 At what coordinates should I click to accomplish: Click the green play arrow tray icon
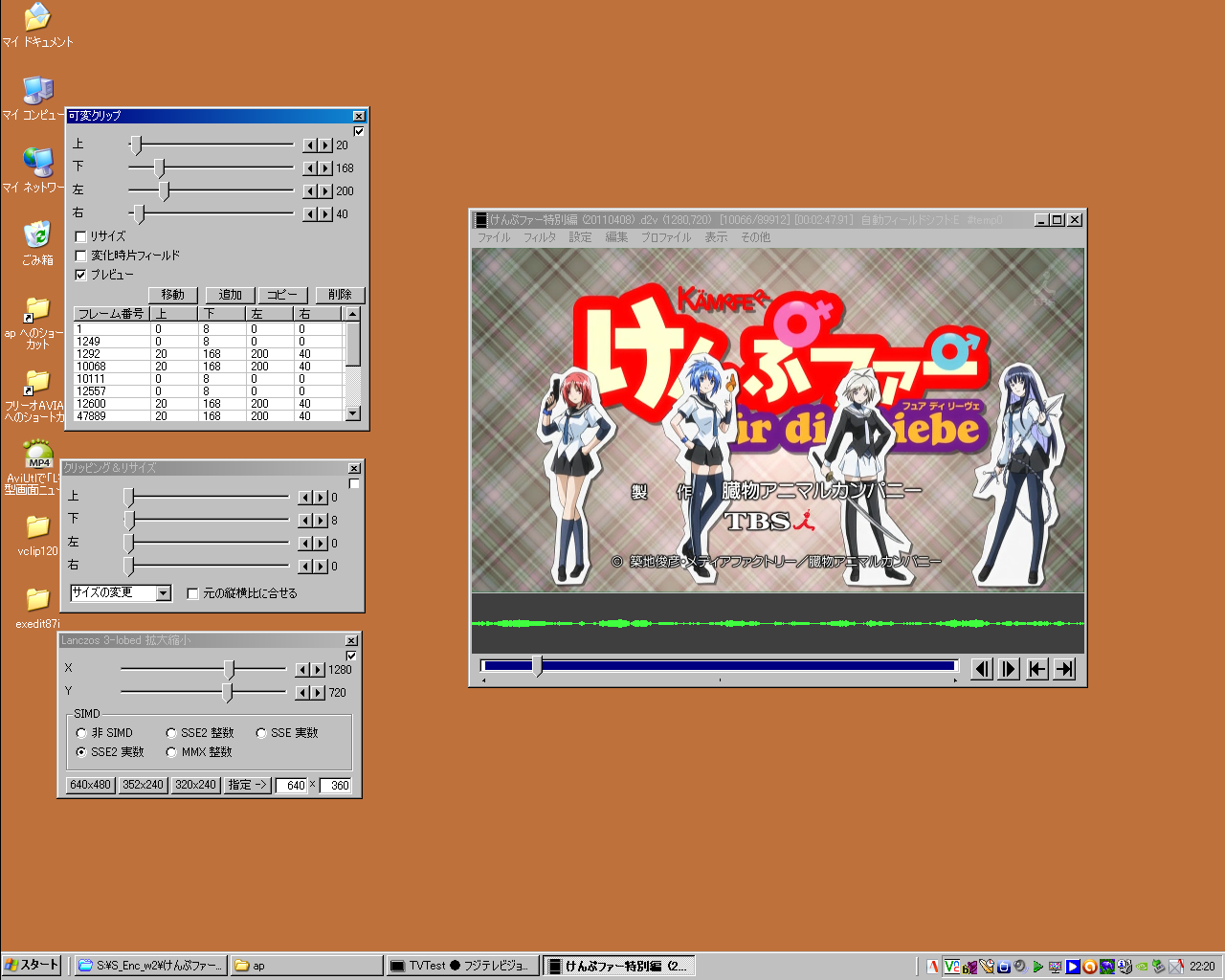[x=1037, y=967]
